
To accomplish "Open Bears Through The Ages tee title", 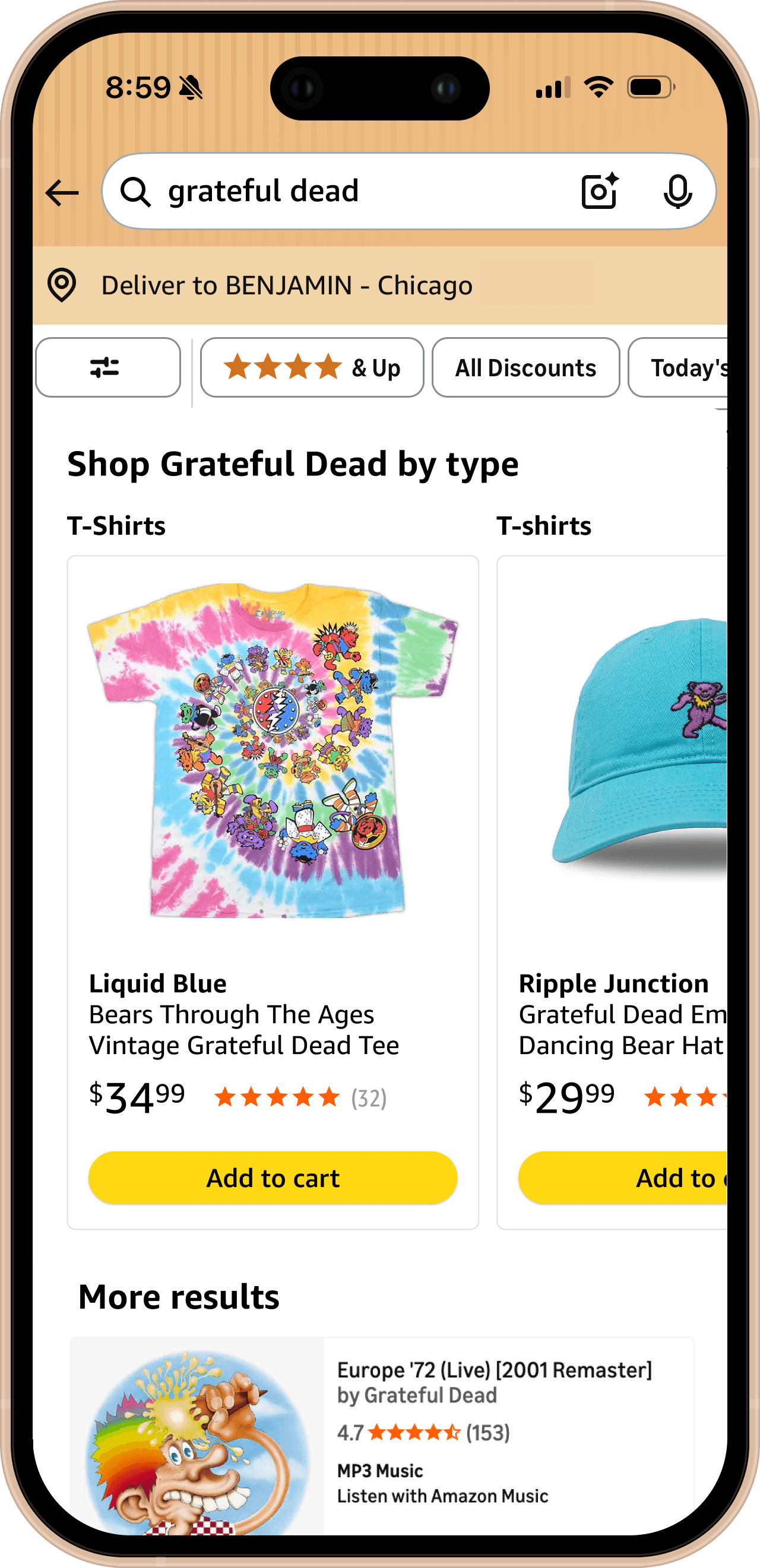I will pos(243,1030).
